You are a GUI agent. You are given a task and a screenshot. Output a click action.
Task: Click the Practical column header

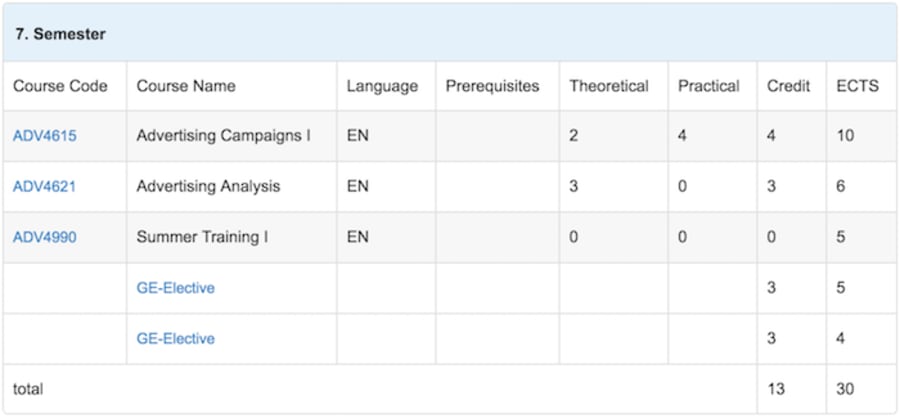coord(709,86)
